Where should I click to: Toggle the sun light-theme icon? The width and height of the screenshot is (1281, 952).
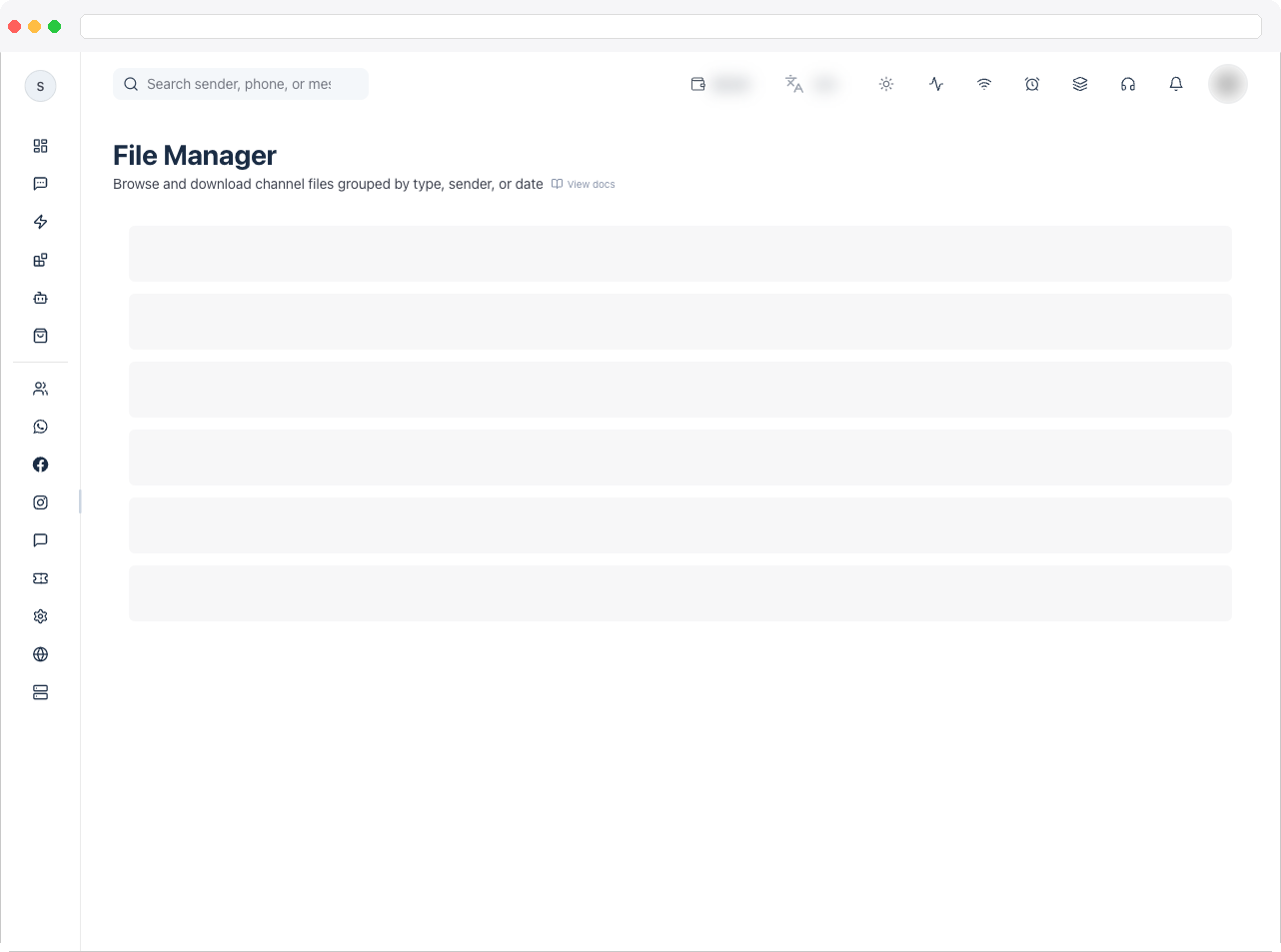click(886, 84)
